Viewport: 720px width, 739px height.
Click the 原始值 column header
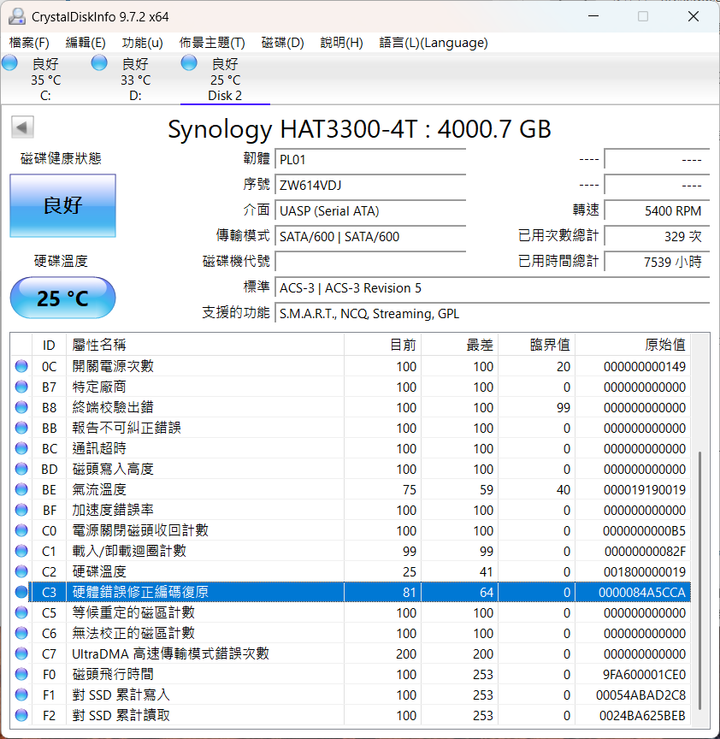(x=665, y=344)
